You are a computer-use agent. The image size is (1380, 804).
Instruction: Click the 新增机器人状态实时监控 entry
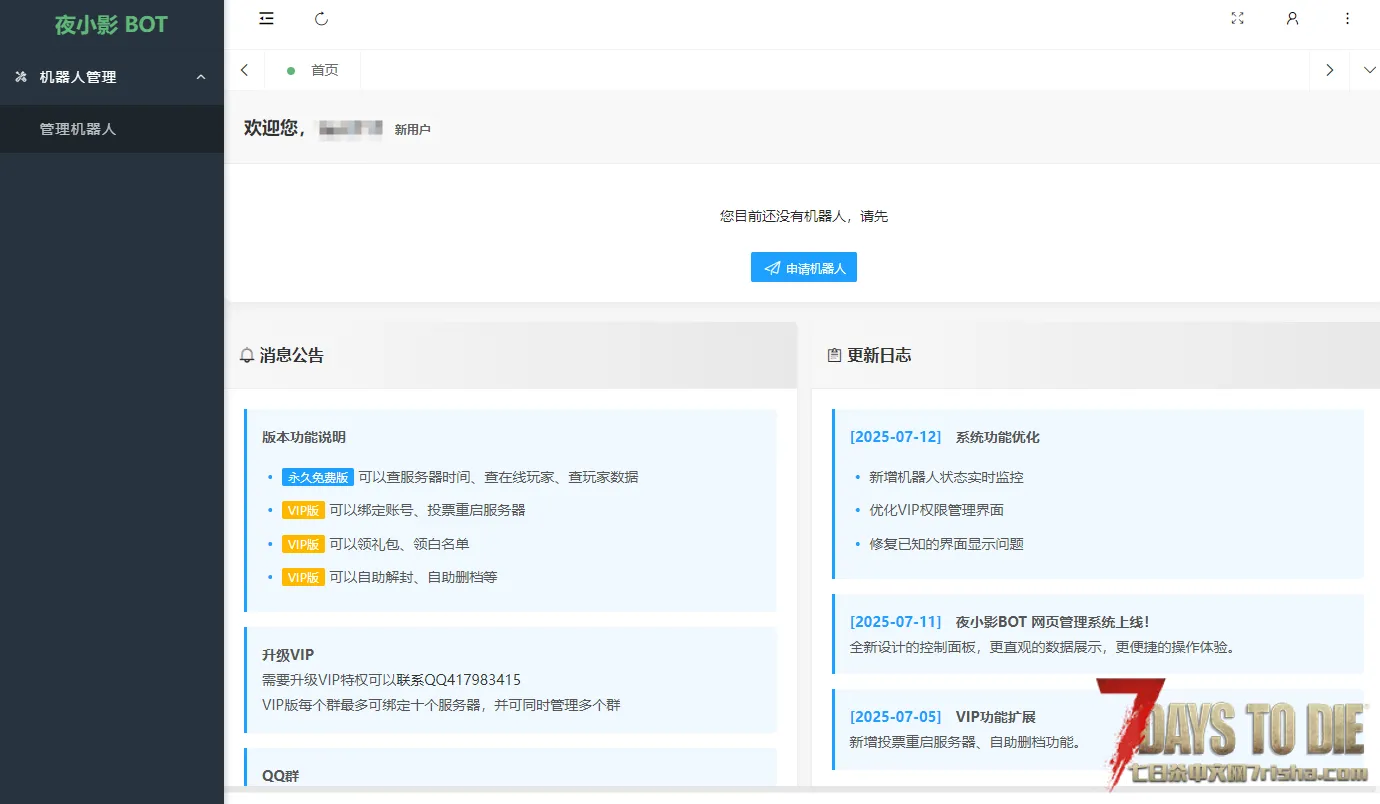pyautogui.click(x=947, y=477)
